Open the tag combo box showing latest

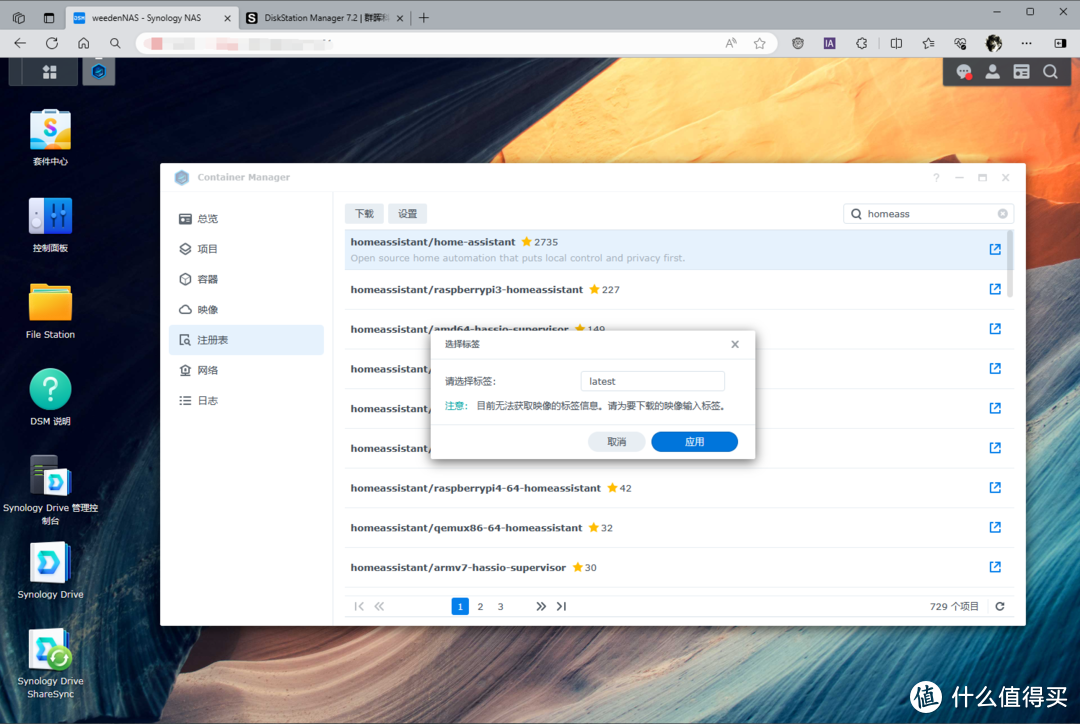pyautogui.click(x=652, y=381)
